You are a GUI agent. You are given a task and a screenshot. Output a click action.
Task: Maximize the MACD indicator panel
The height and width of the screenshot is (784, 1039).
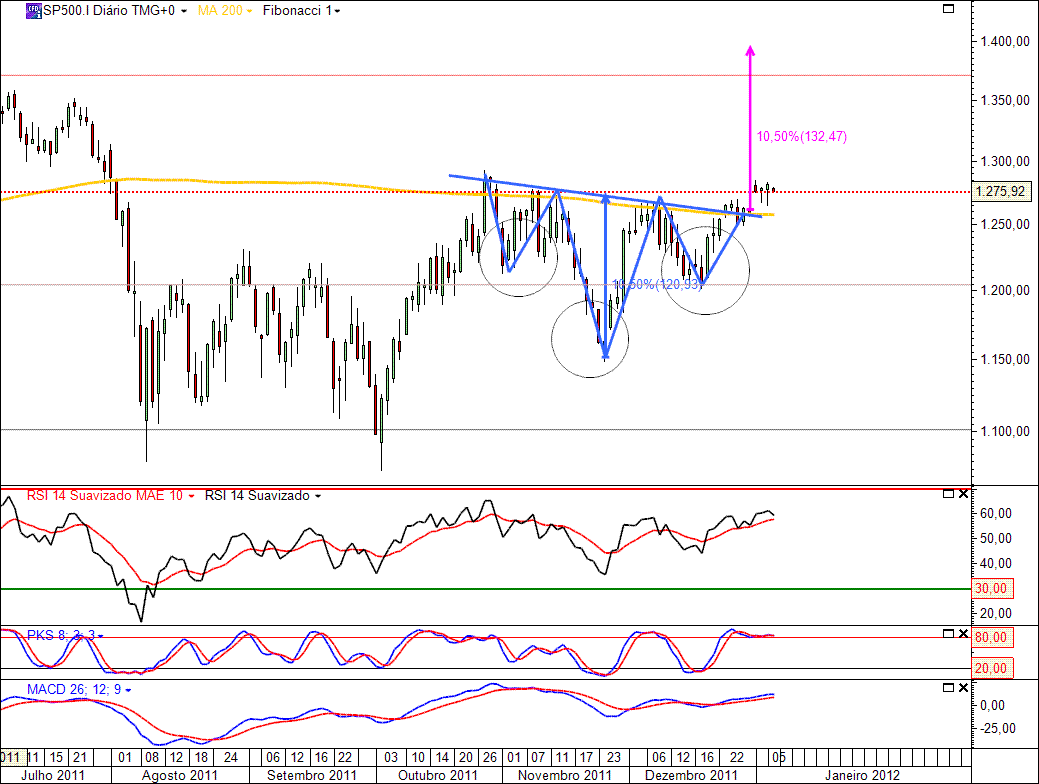[x=948, y=687]
